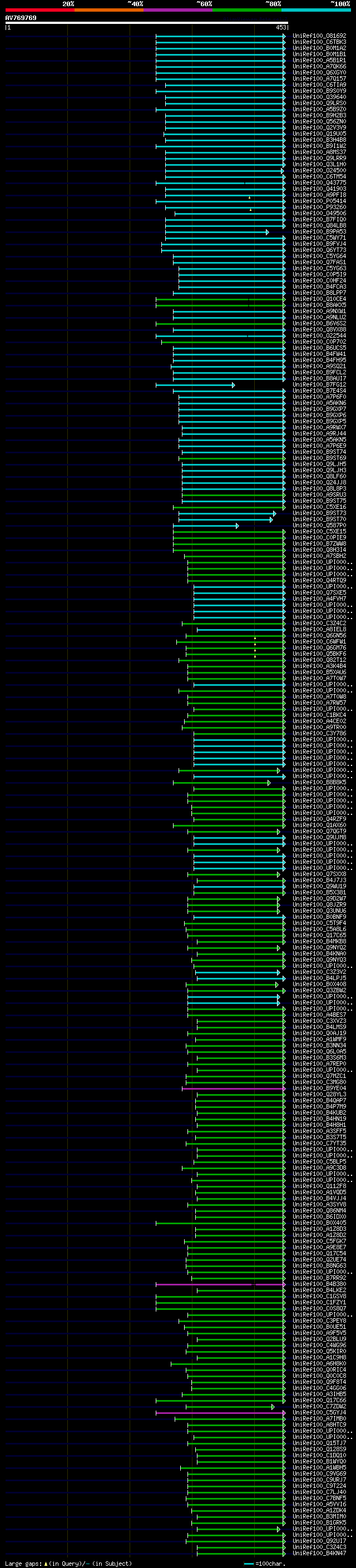
Task: Select hit UniRef100_B0M1A2
Action: click(319, 48)
